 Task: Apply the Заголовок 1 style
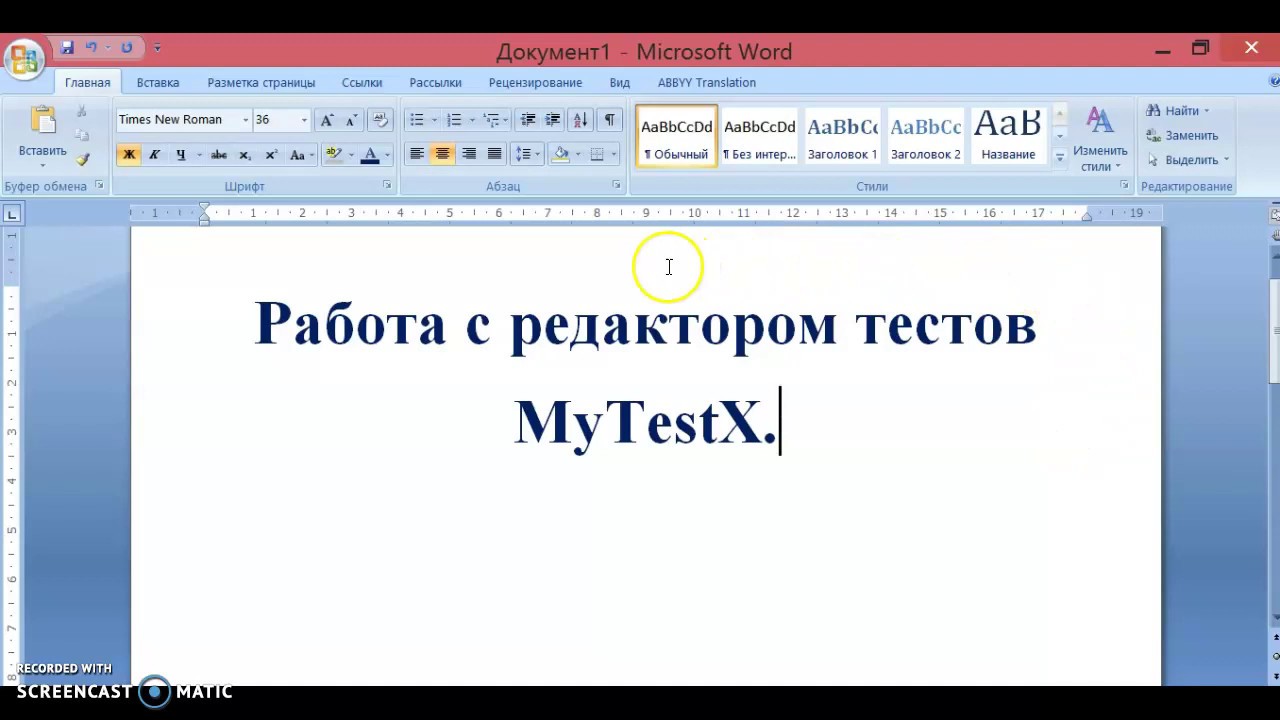pyautogui.click(x=842, y=136)
